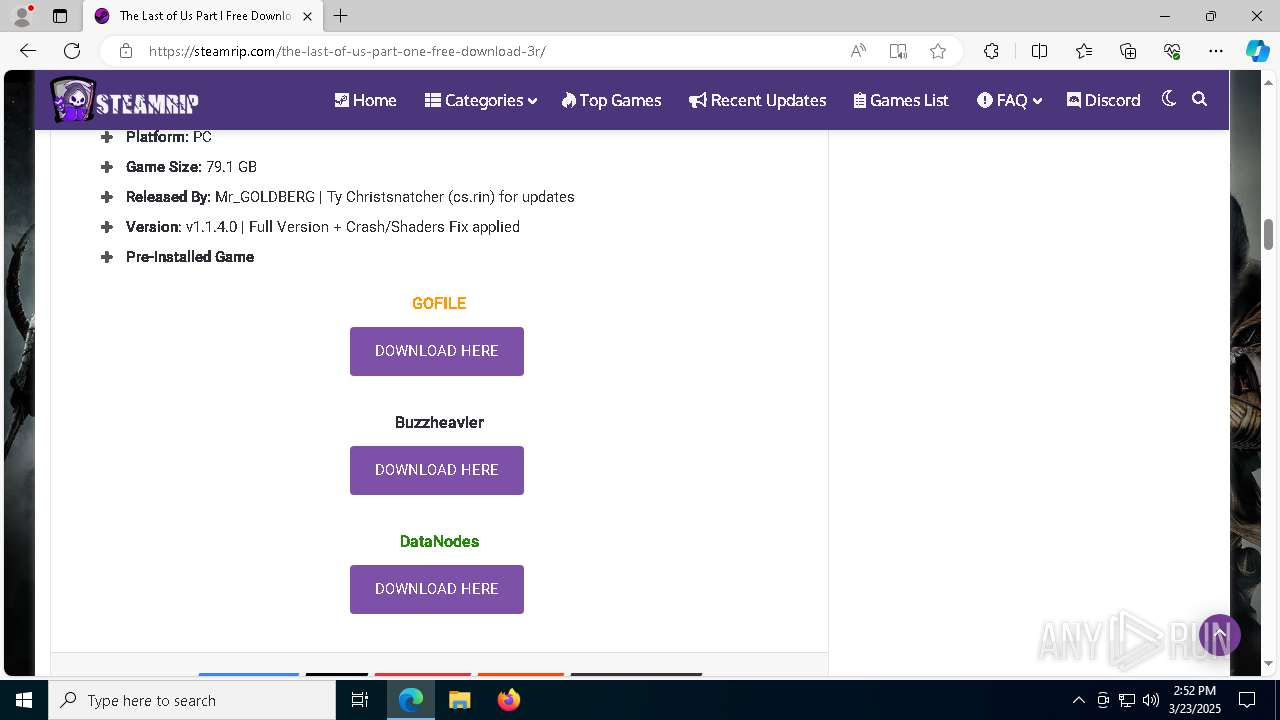
Task: Open the Favorites list icon
Action: (1084, 51)
